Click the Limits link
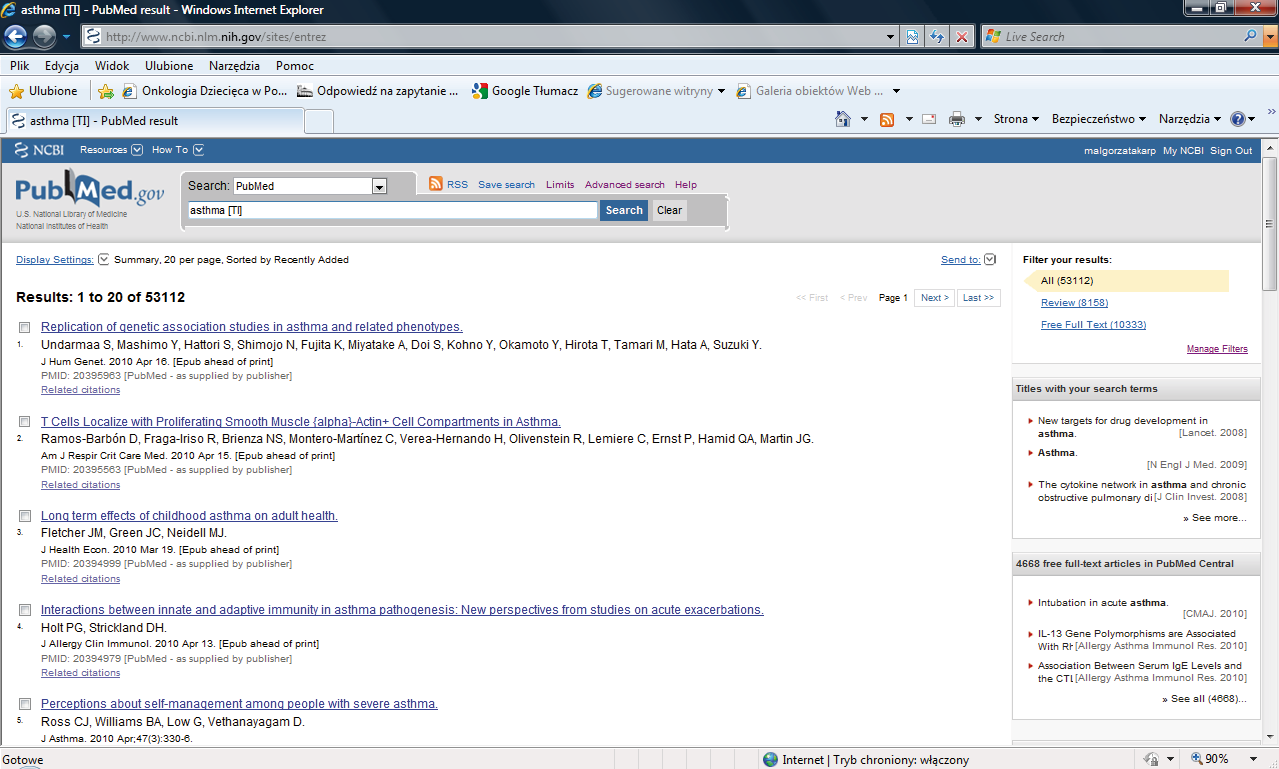 pyautogui.click(x=560, y=185)
